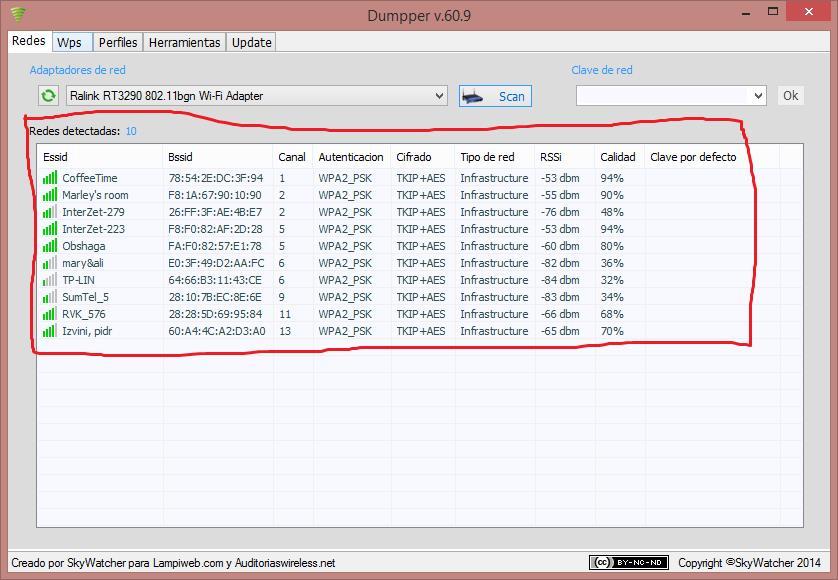Click the -84 dbm RSSi value

(x=560, y=280)
